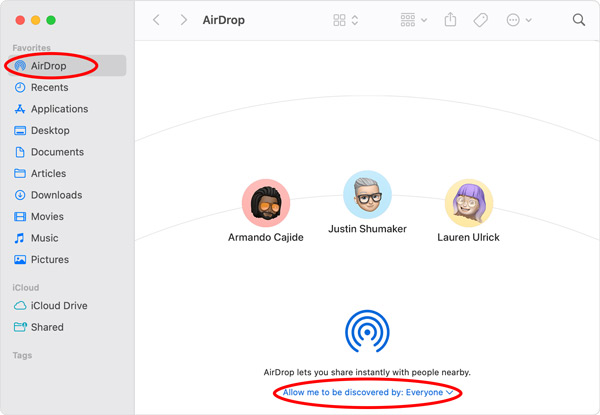Select Armando Cajide's avatar

266,203
